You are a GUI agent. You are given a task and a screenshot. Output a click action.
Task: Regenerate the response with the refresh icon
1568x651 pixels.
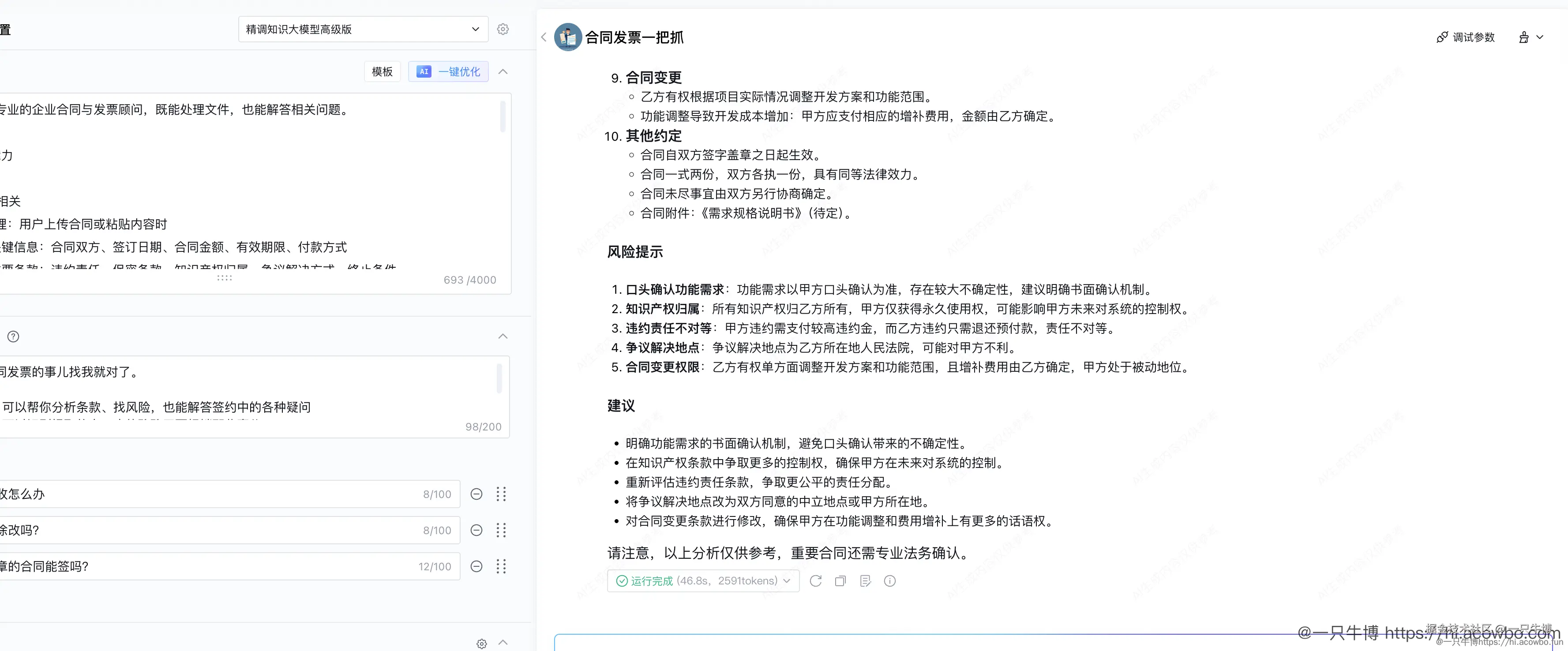click(816, 581)
